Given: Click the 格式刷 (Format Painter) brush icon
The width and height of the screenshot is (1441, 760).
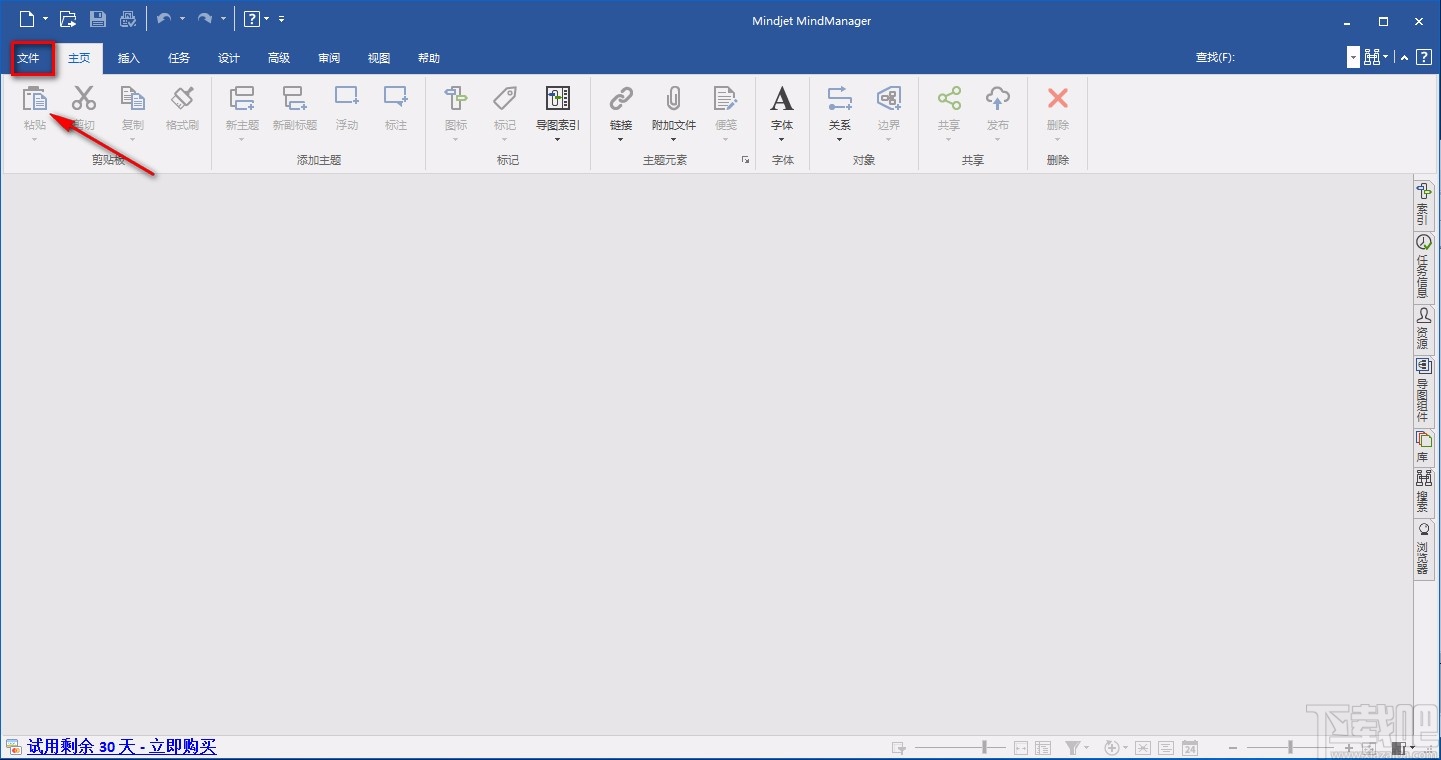Looking at the screenshot, I should (183, 98).
